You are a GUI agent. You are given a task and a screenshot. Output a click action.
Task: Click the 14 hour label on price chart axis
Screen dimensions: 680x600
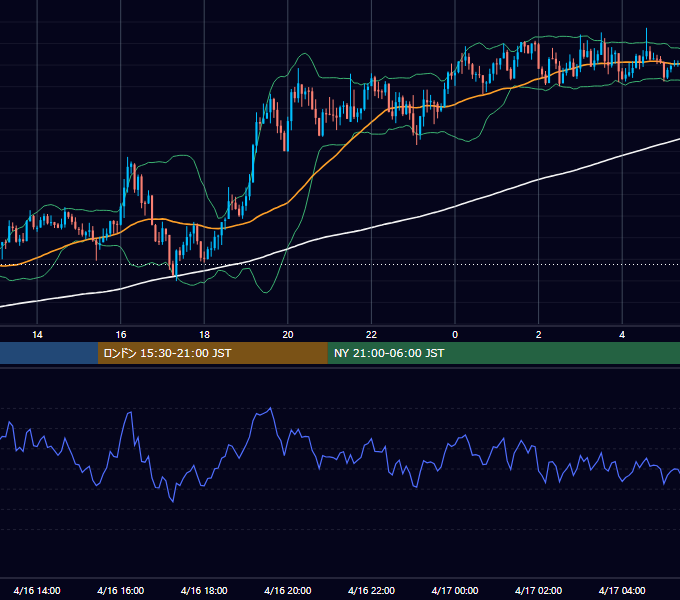[37, 335]
